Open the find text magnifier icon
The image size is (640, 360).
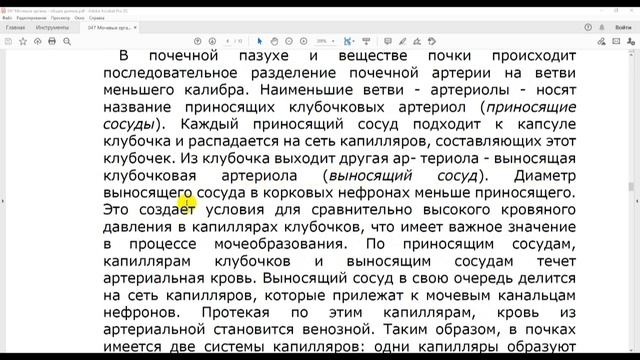click(67, 41)
